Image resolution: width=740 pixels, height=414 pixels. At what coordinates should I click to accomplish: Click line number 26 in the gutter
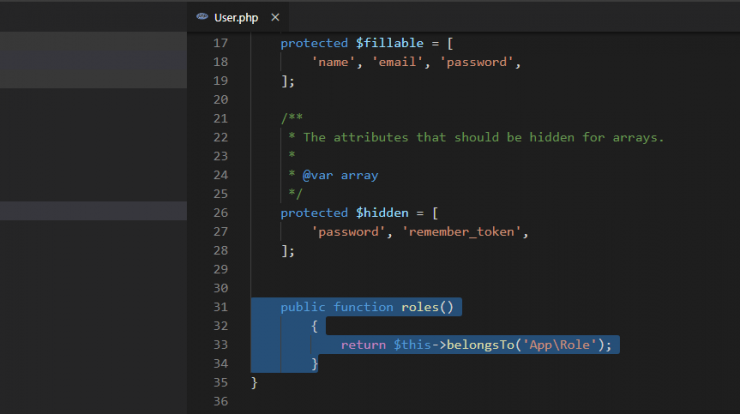220,213
